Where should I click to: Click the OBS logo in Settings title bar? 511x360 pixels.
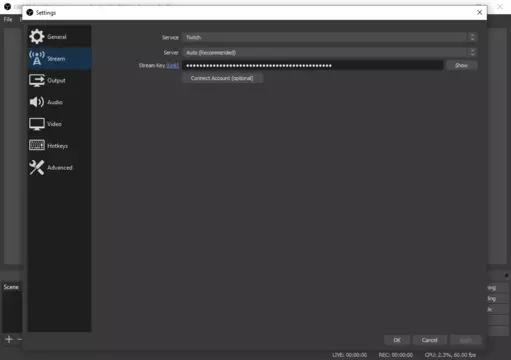[x=30, y=13]
